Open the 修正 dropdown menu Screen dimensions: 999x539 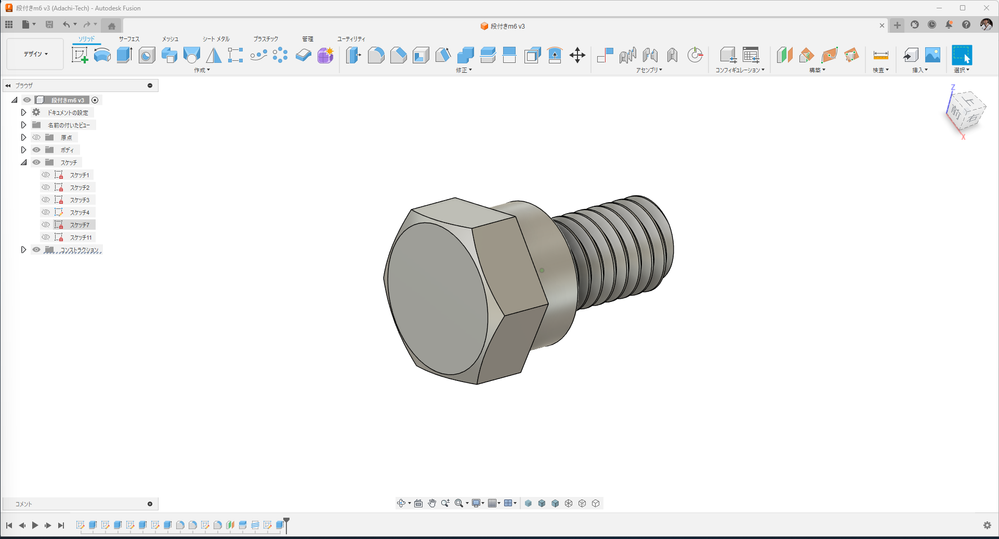[x=463, y=70]
